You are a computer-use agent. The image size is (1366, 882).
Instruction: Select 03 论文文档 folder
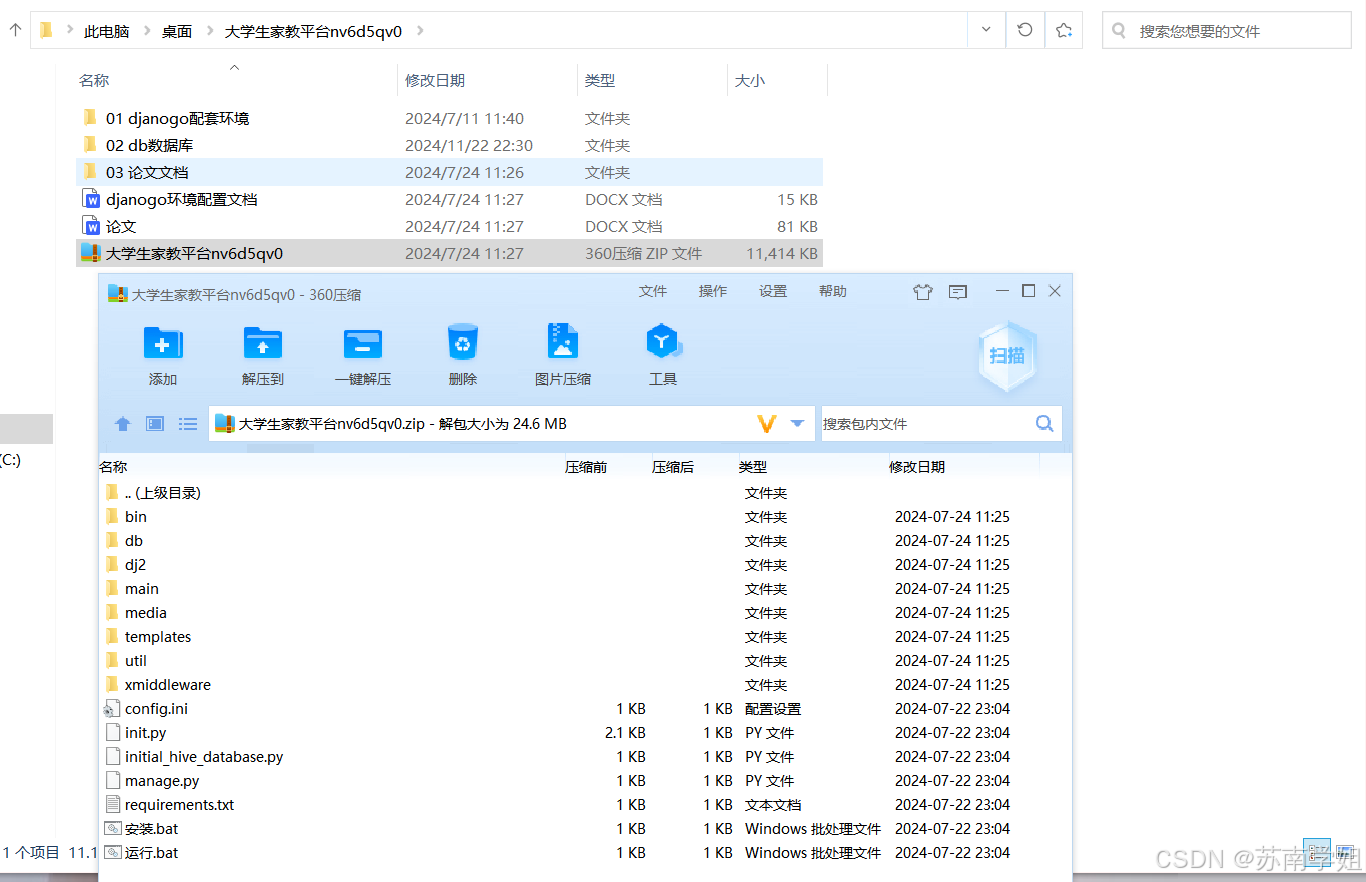tap(449, 172)
